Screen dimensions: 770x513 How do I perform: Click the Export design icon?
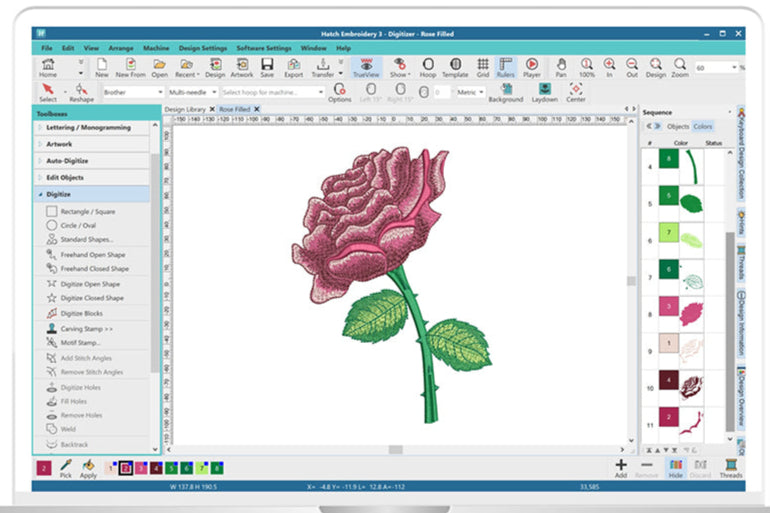(293, 67)
